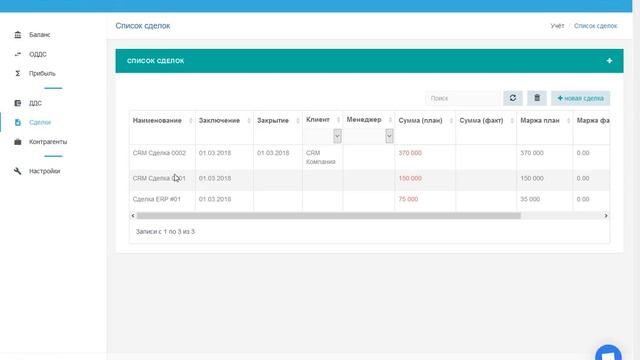
Task: Go to the ДДС section
Action: click(35, 103)
